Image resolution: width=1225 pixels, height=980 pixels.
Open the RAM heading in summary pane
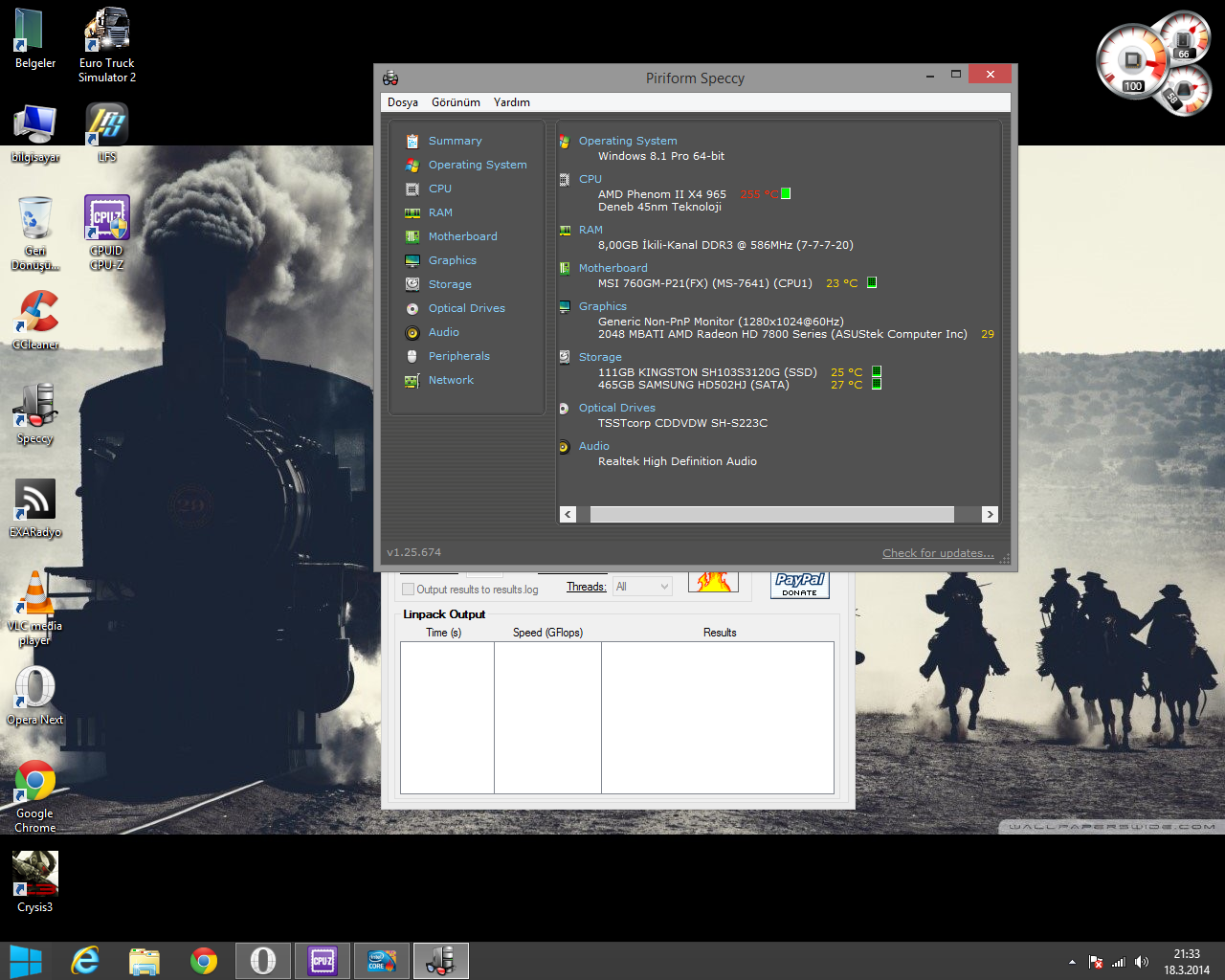point(590,230)
